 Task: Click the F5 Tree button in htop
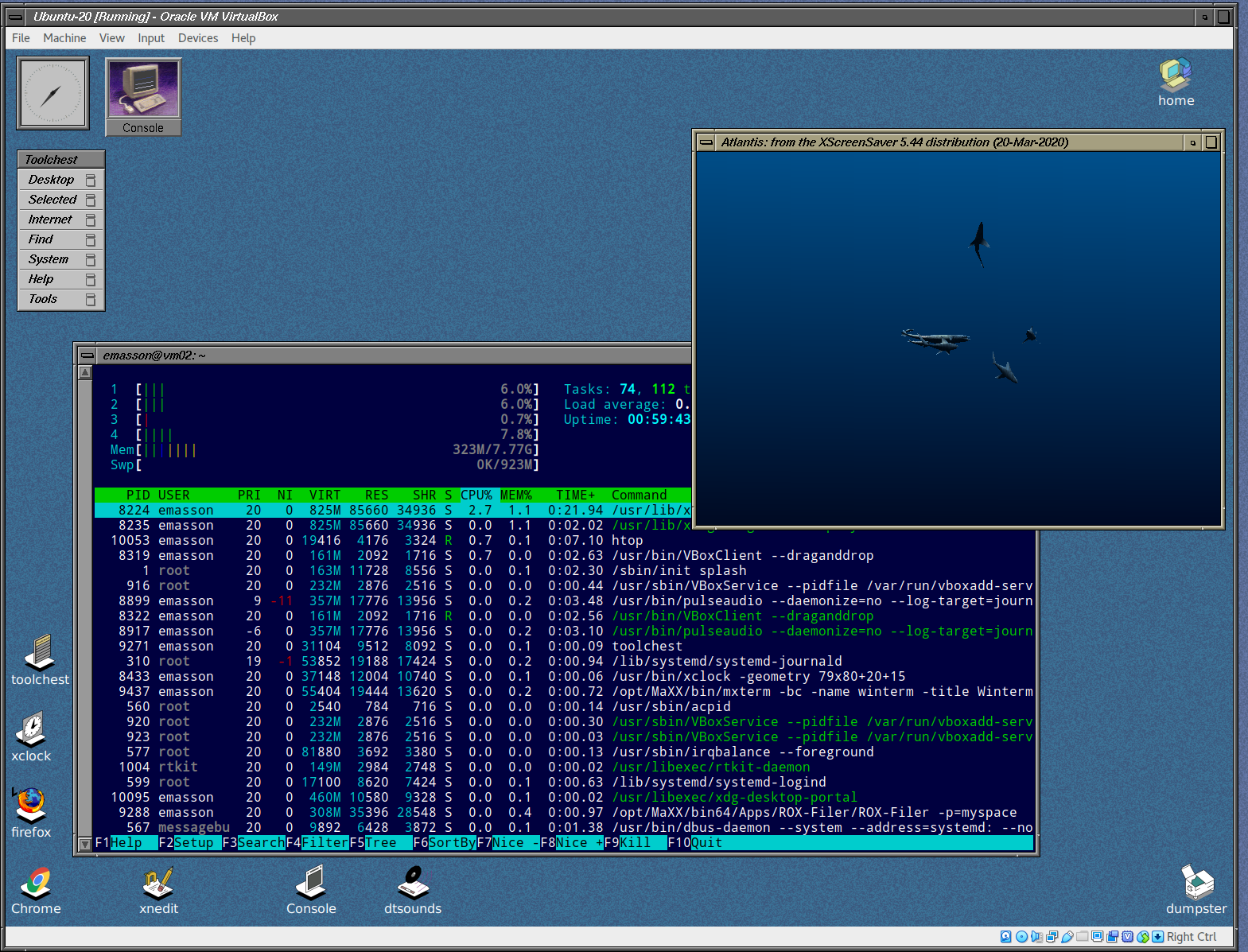pos(380,843)
